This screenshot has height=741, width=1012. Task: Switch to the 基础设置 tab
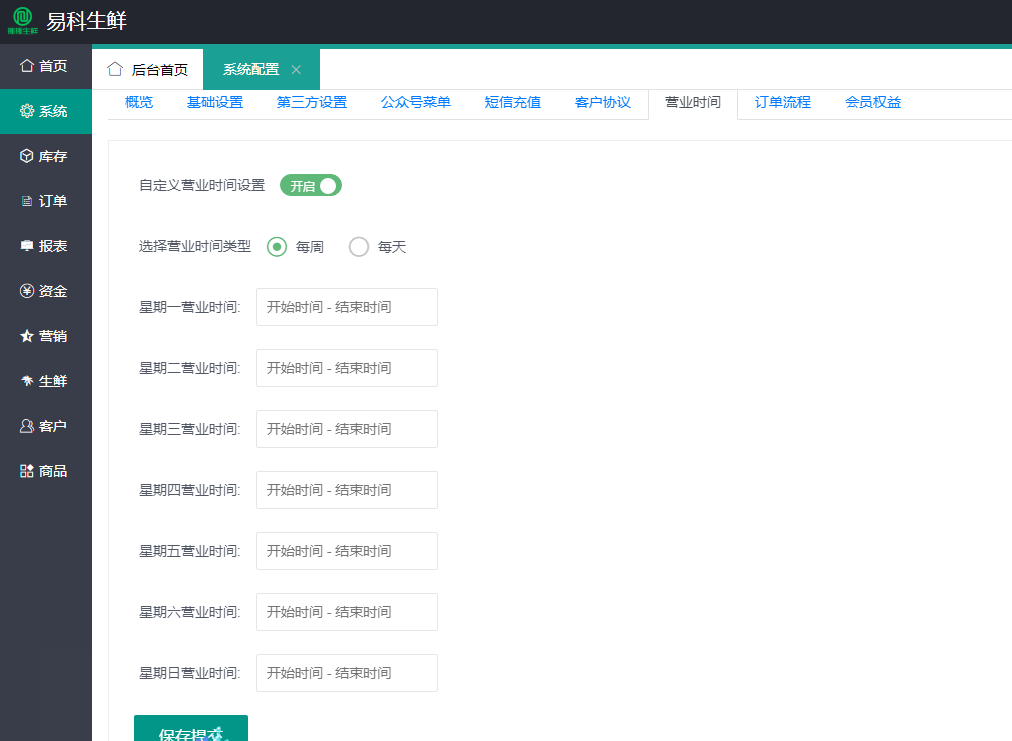(215, 102)
